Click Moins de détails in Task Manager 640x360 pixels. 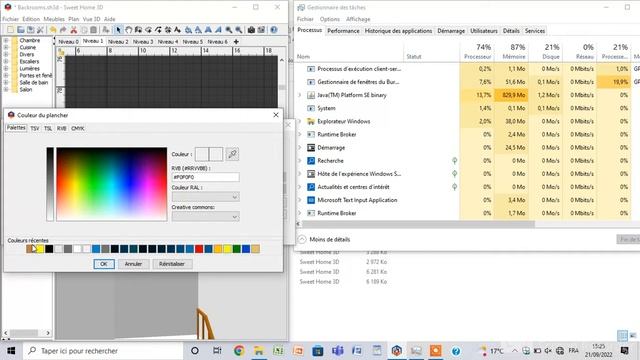tap(330, 240)
